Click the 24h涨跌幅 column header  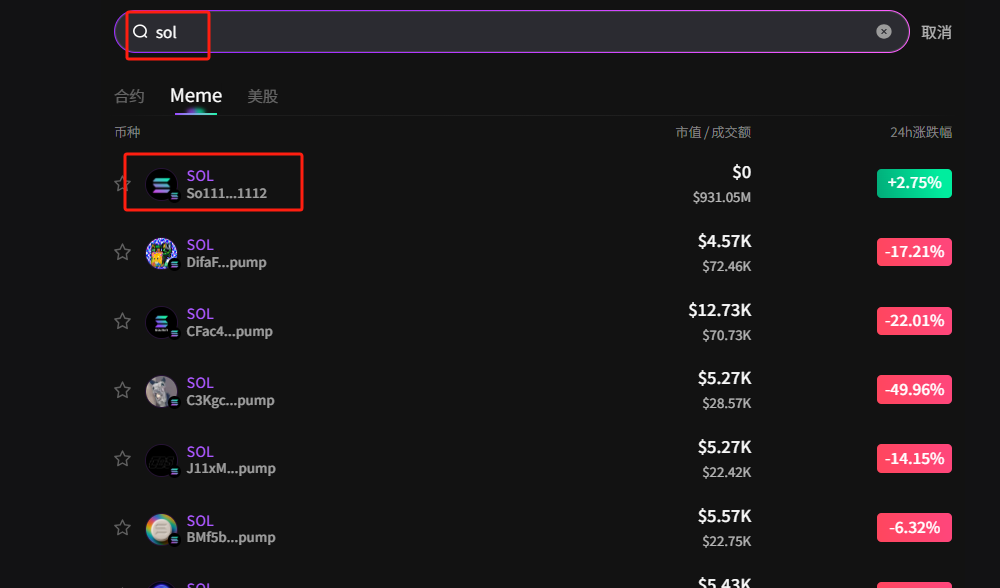921,132
